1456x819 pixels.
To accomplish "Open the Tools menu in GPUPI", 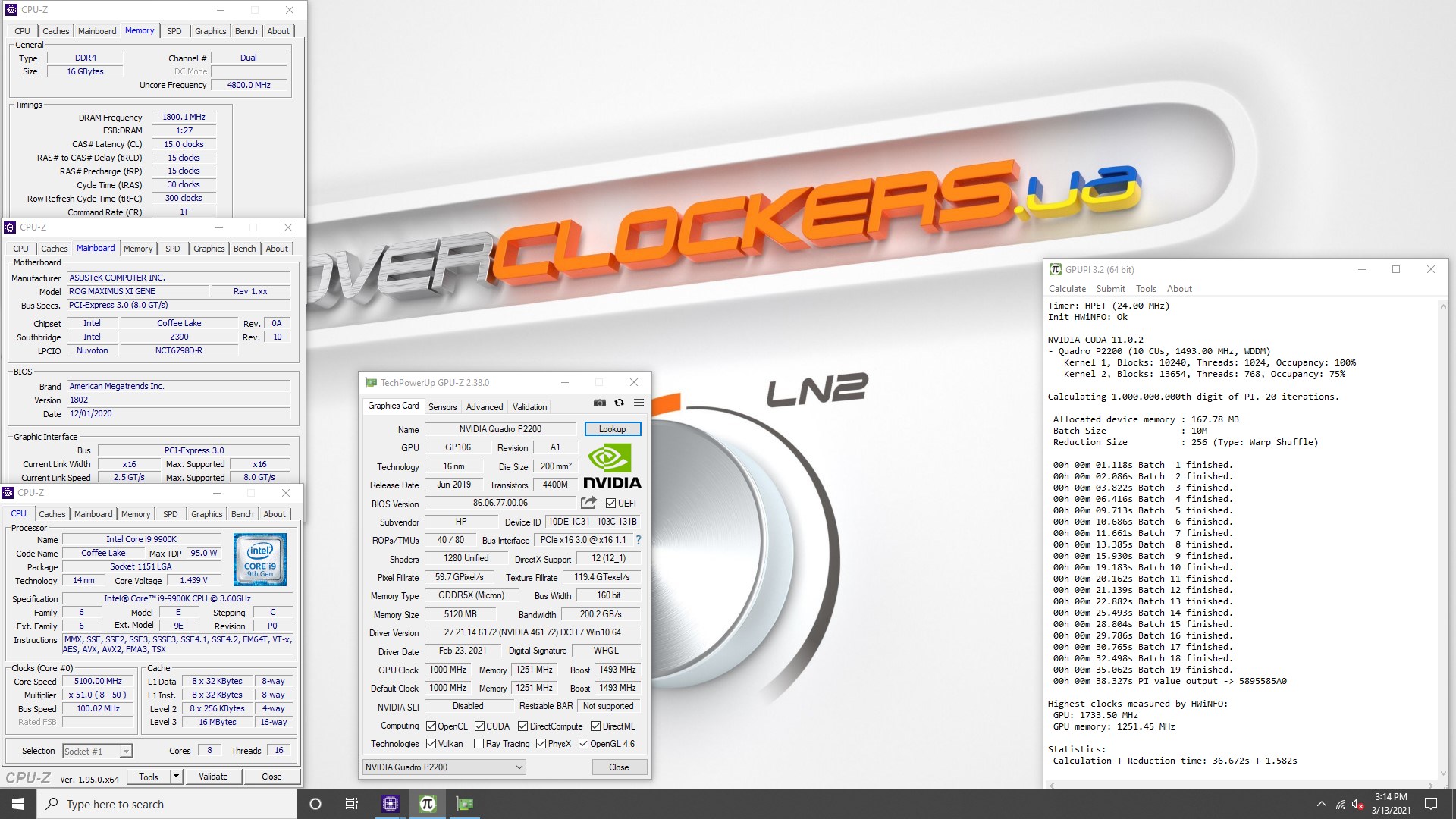I will (1146, 289).
